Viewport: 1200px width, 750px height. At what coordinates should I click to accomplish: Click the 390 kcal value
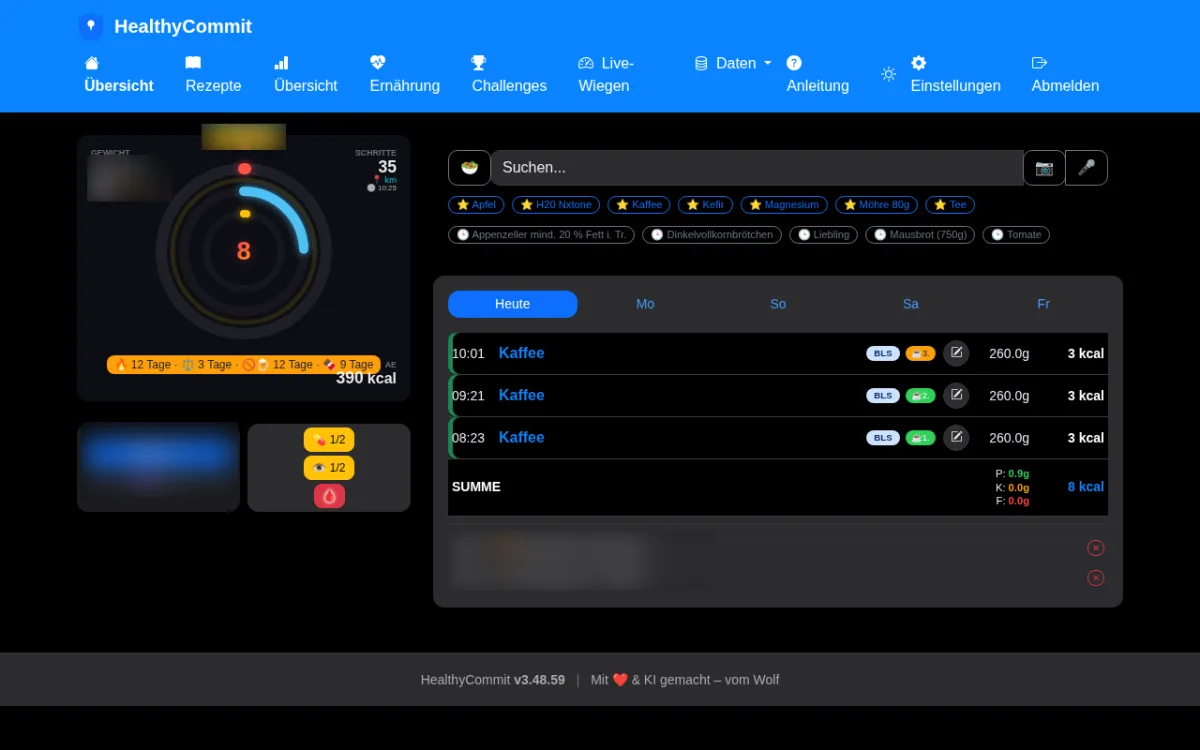pos(366,378)
